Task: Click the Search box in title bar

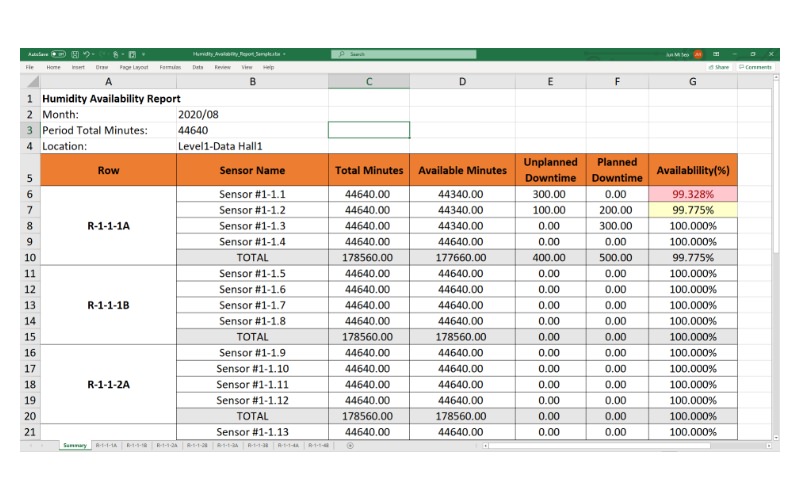Action: click(400, 54)
